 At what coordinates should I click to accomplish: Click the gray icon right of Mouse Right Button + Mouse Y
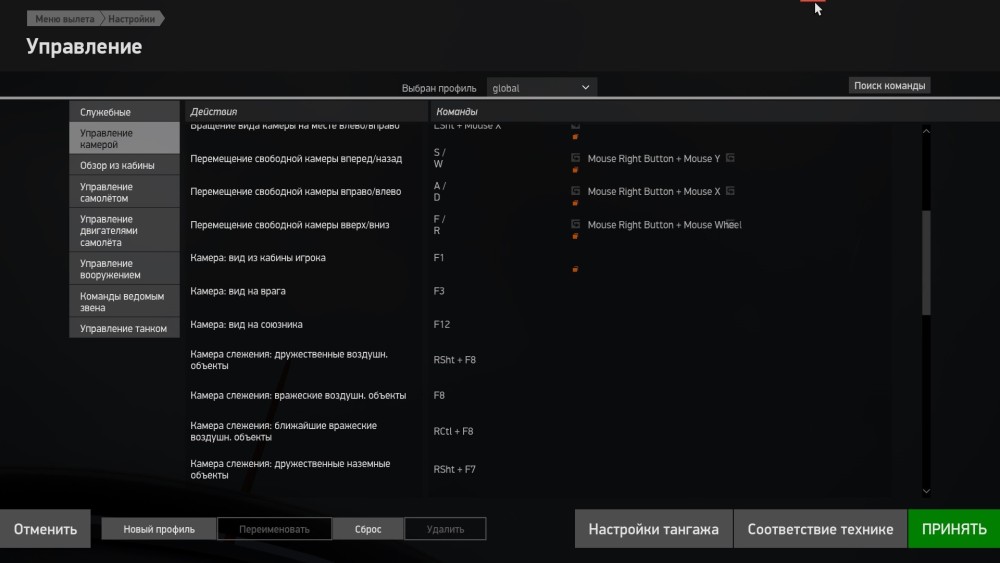pyautogui.click(x=730, y=157)
